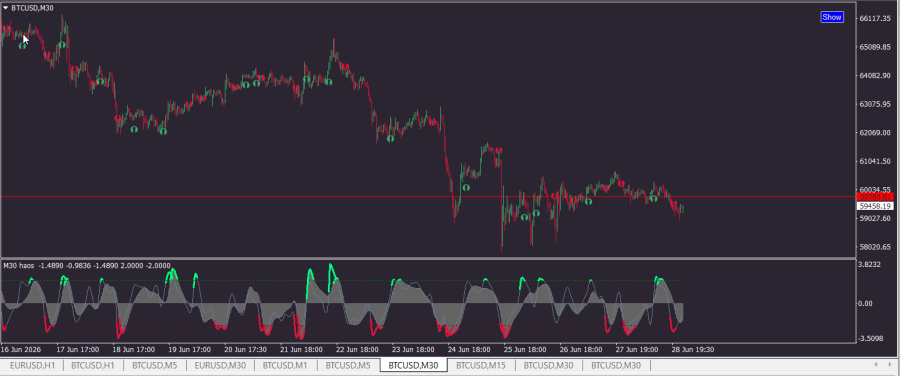This screenshot has height=376, width=900.
Task: Click the 28 Jun 19:30 time label
Action: click(x=693, y=349)
